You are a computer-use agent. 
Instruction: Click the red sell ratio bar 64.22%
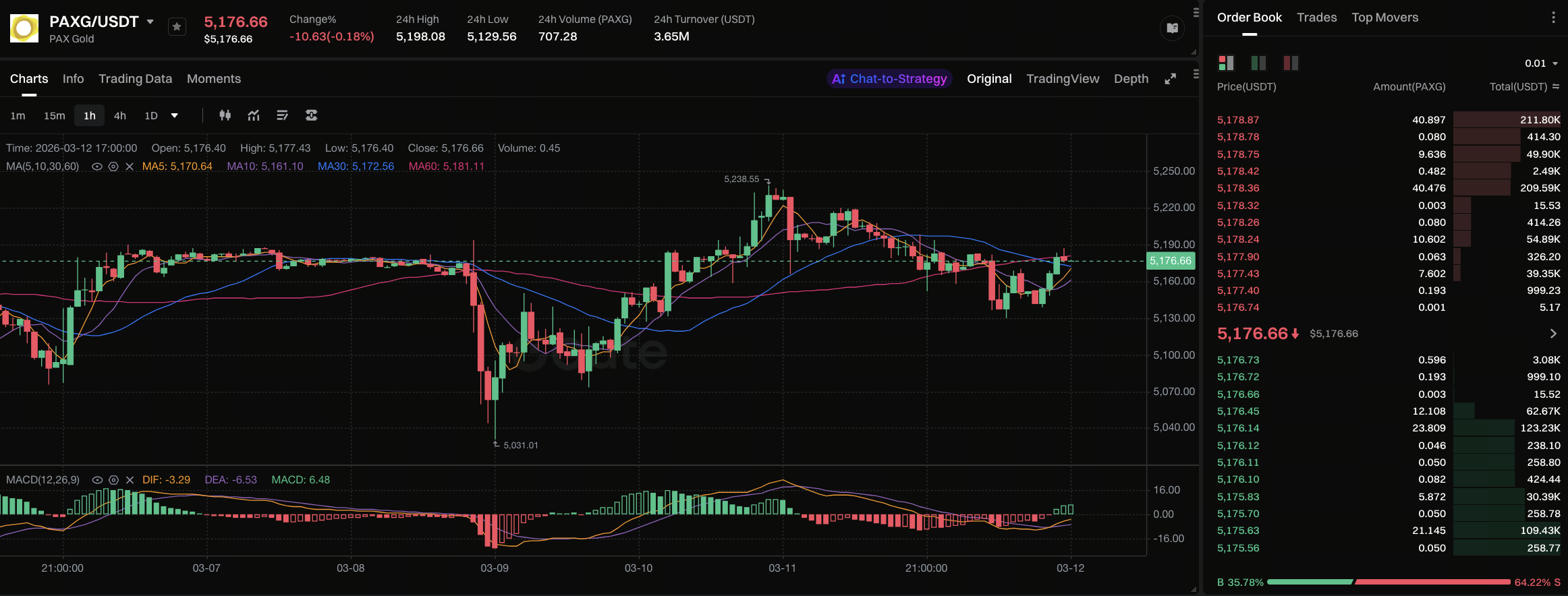[x=1432, y=582]
